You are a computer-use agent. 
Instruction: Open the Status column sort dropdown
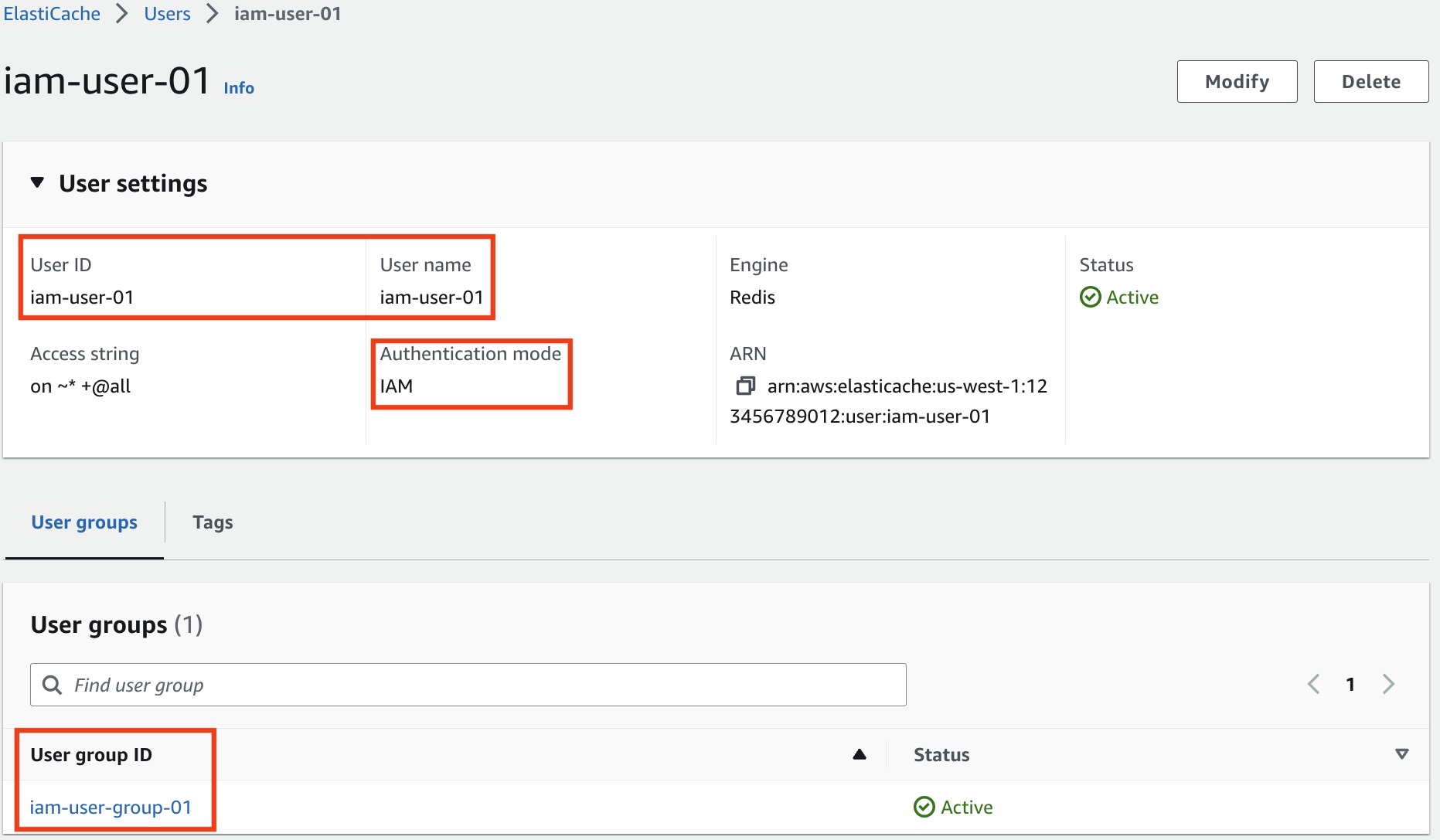click(x=1401, y=754)
